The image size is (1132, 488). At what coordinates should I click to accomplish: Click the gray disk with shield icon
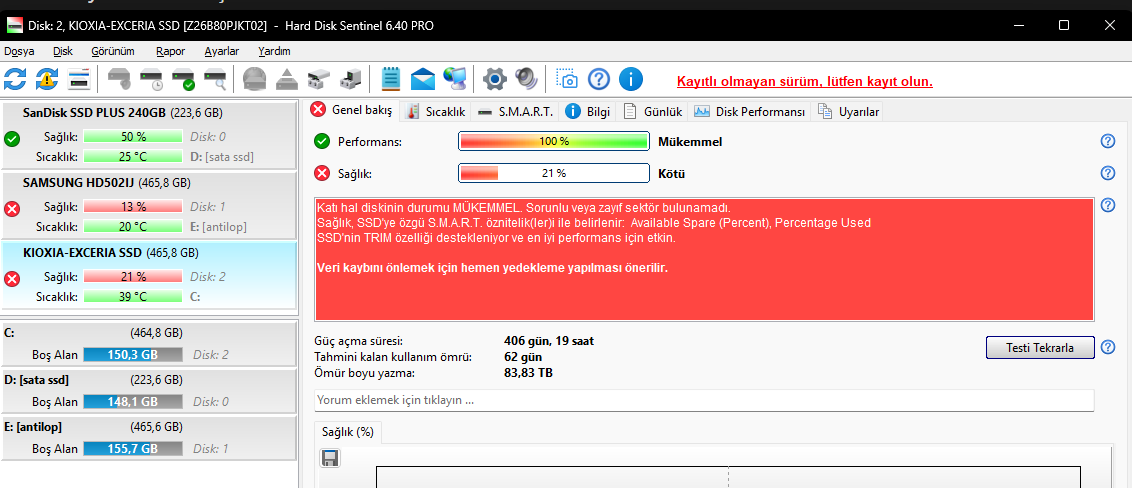click(x=119, y=79)
